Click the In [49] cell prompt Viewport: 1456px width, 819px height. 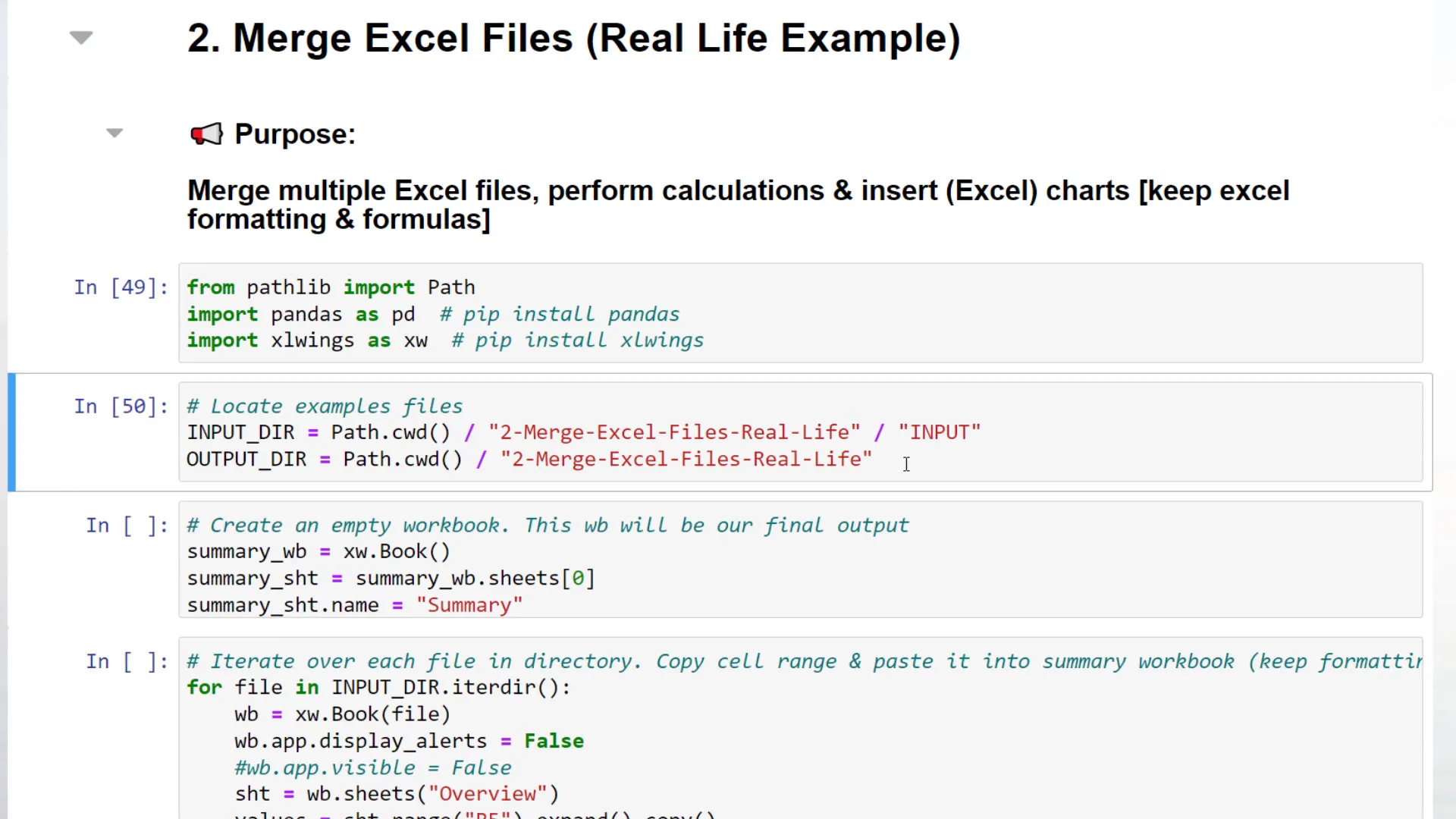(x=121, y=287)
